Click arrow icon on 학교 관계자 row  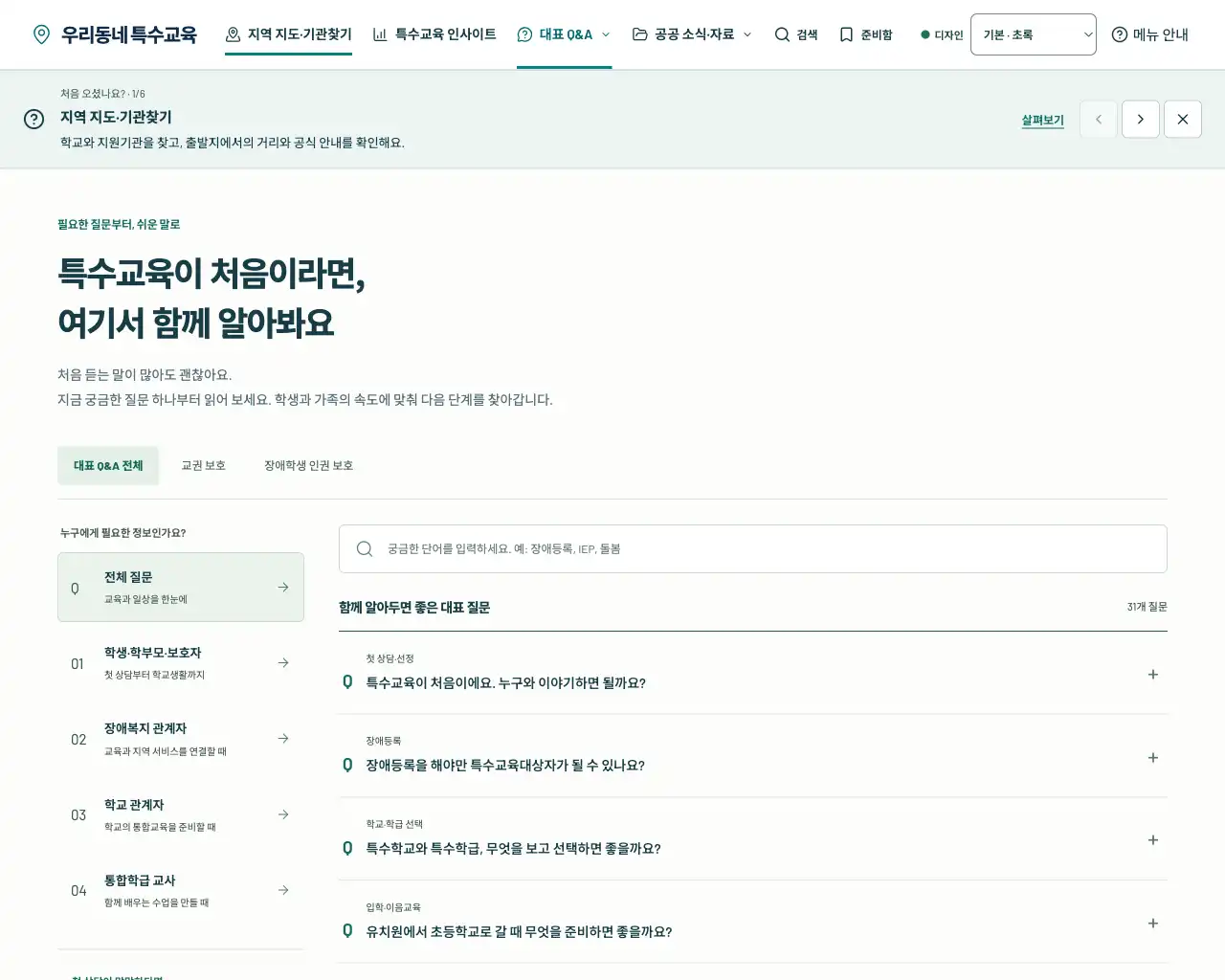pyautogui.click(x=283, y=815)
